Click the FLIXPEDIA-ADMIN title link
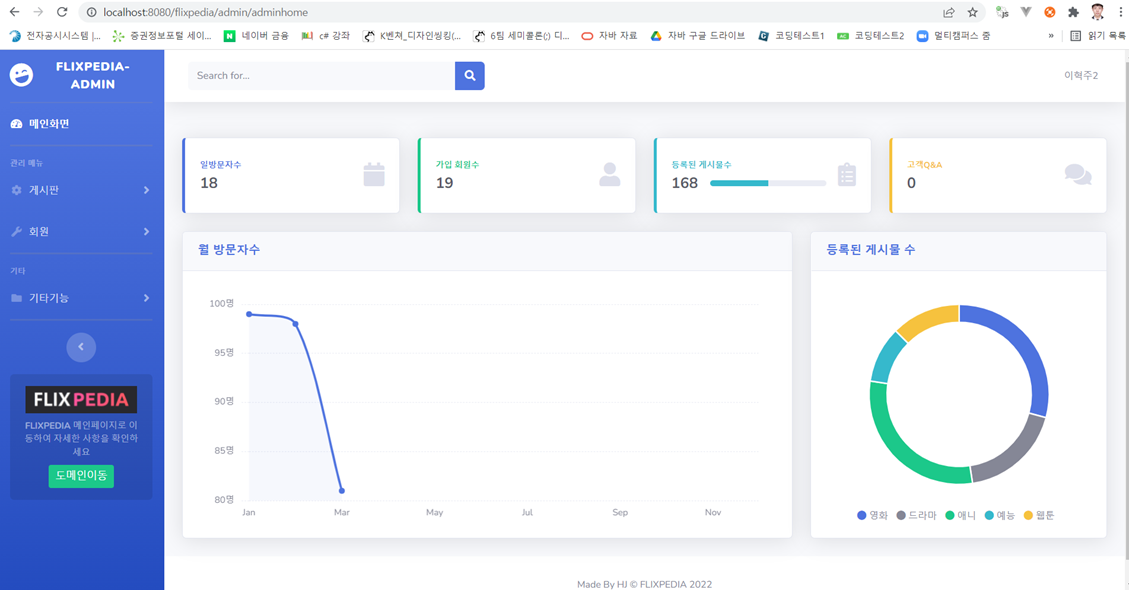 [92, 75]
